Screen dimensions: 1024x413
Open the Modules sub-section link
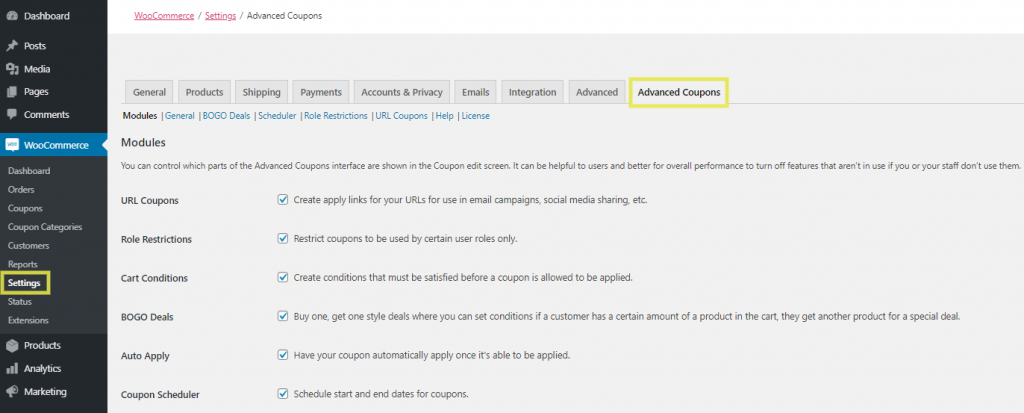click(140, 116)
